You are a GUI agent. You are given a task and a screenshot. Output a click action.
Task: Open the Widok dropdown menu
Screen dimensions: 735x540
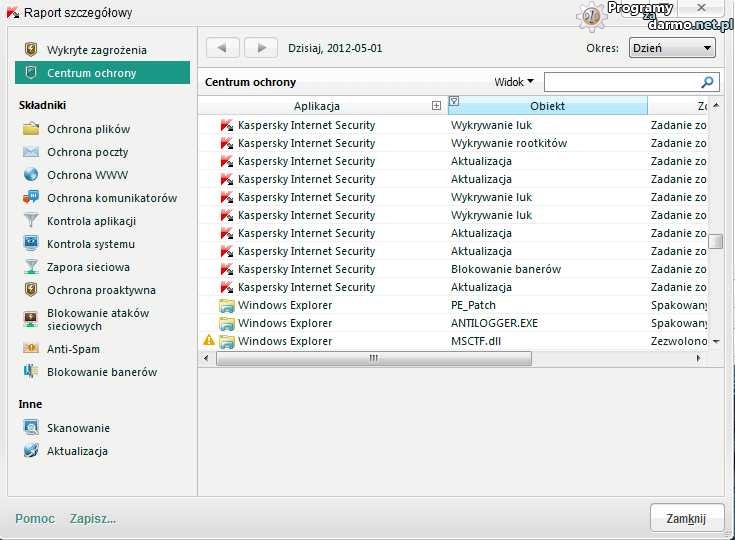point(514,82)
